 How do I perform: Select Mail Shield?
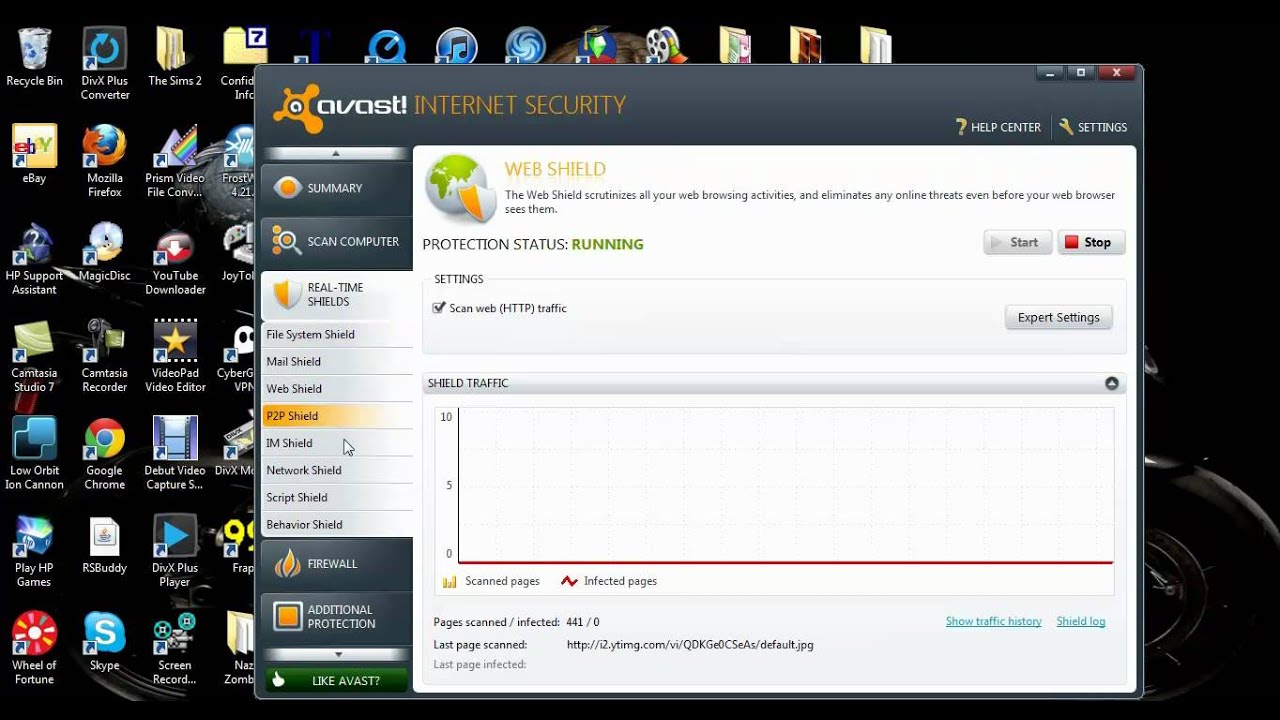tap(337, 361)
